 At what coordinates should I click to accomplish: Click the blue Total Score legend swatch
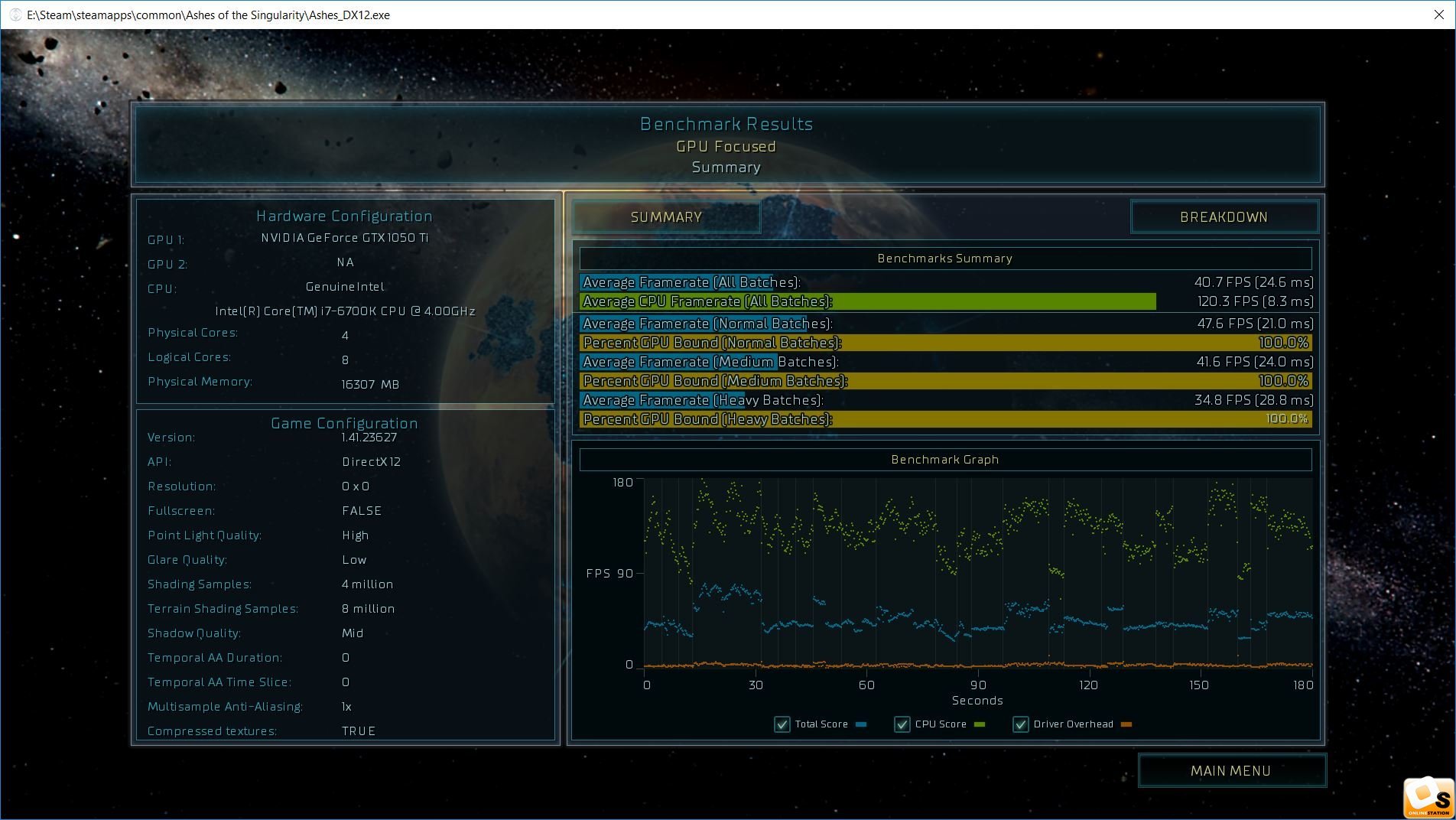[861, 724]
